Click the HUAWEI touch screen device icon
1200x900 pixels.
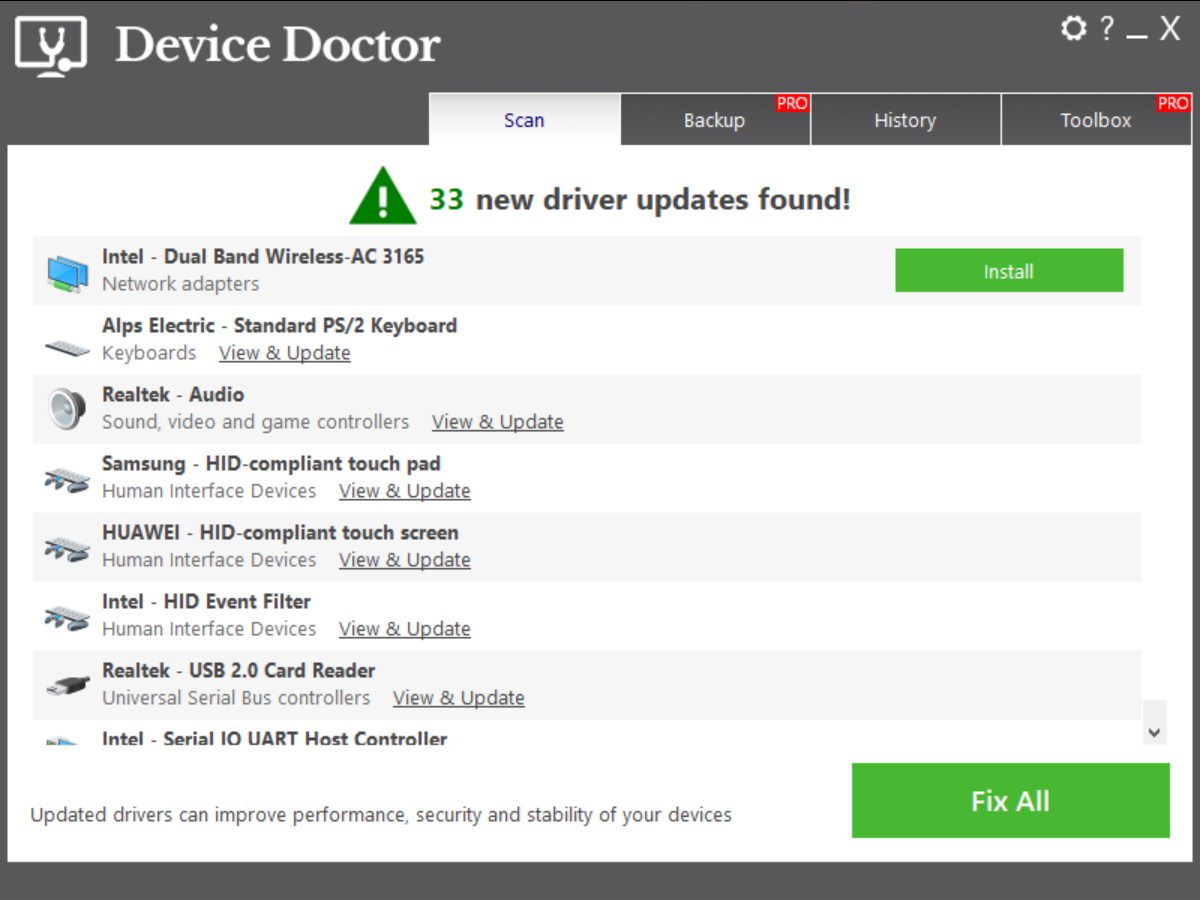pos(67,548)
